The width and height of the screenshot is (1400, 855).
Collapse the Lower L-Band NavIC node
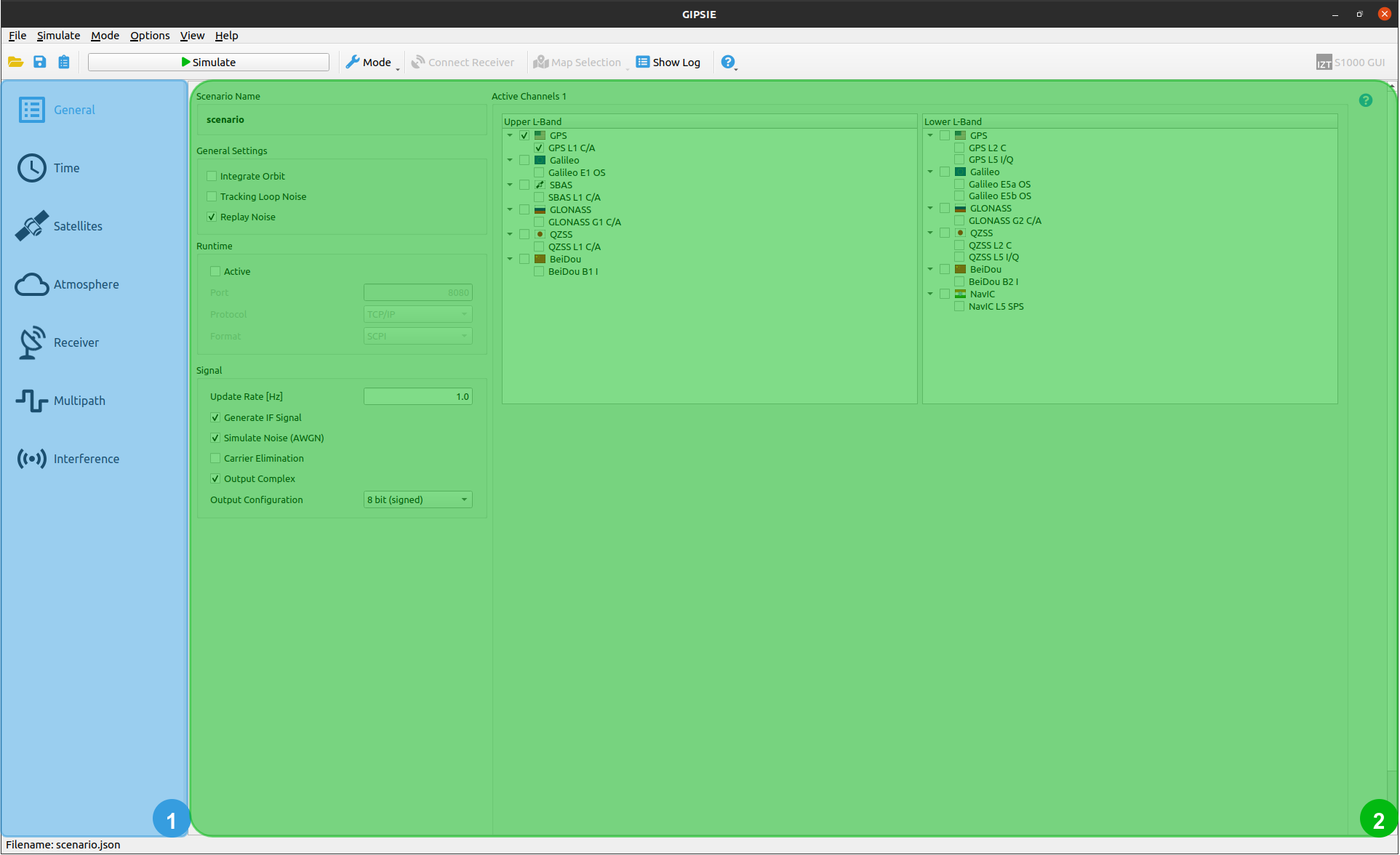(x=930, y=294)
